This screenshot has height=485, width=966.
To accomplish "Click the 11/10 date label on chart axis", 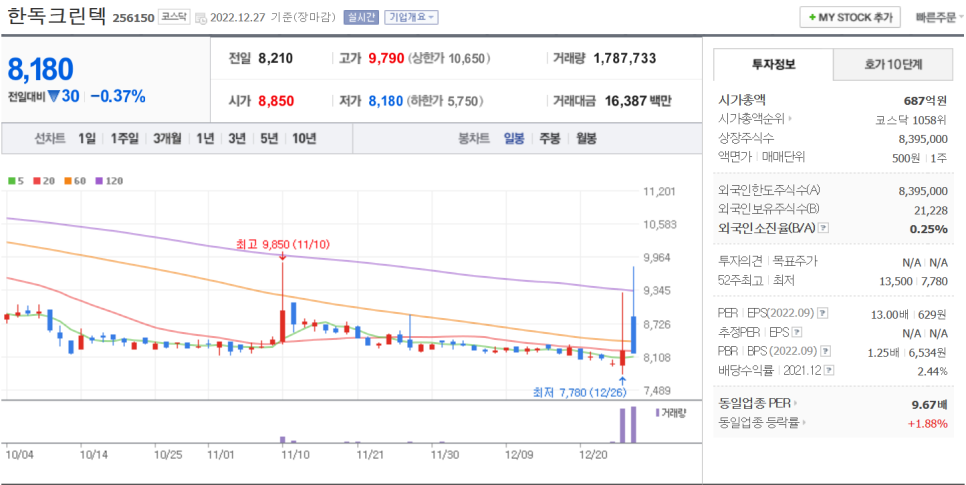I will coord(294,455).
